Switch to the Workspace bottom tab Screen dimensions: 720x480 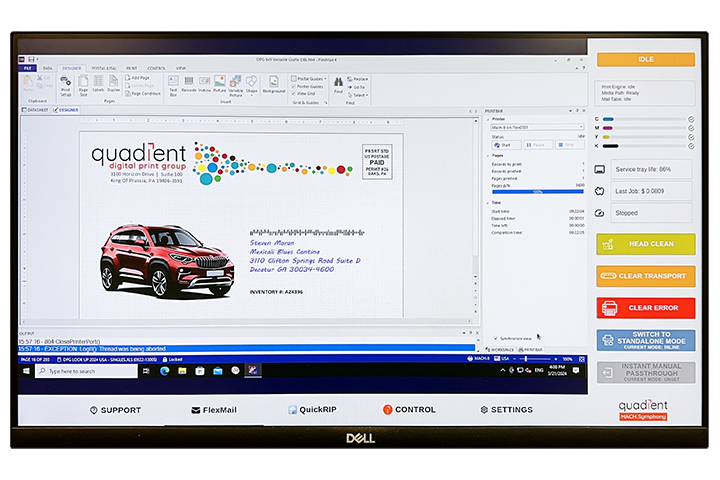click(x=500, y=350)
